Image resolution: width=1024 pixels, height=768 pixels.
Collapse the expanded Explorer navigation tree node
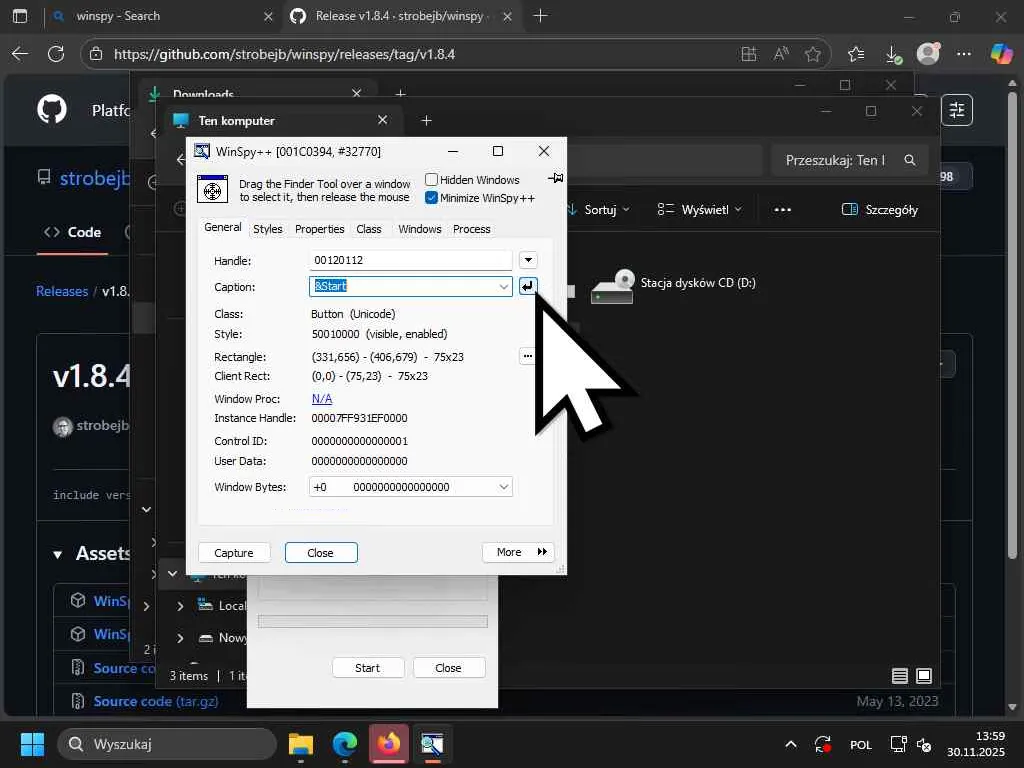point(172,573)
